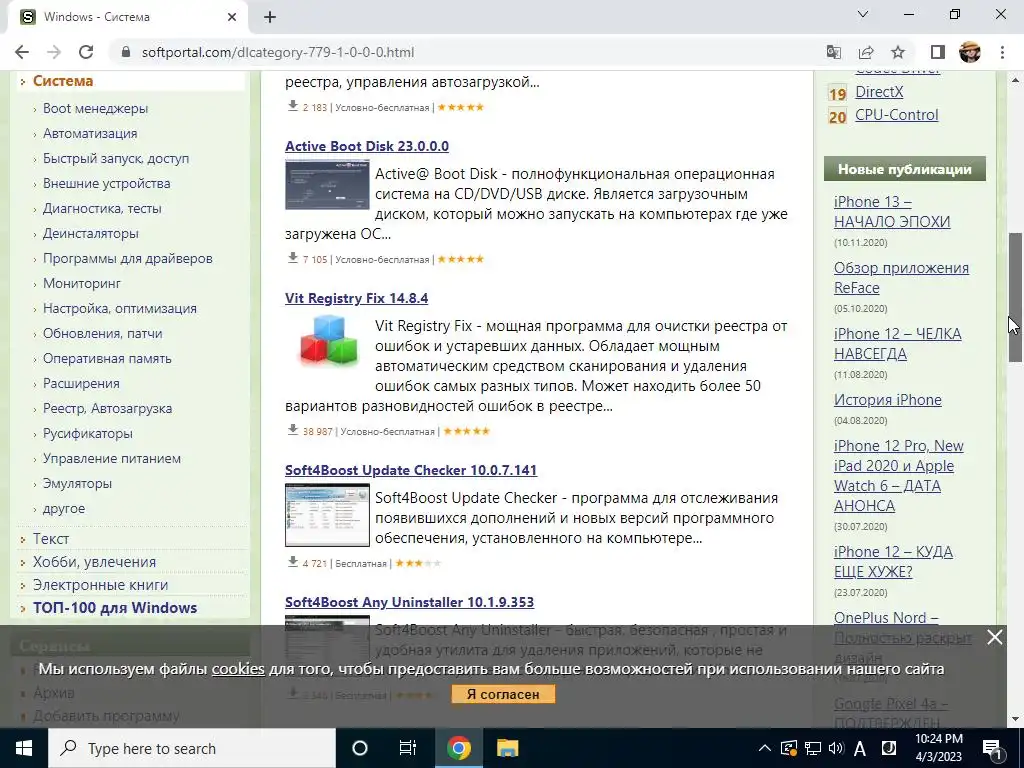Open the Внешние устройства subcategory
The height and width of the screenshot is (768, 1024).
pyautogui.click(x=106, y=184)
